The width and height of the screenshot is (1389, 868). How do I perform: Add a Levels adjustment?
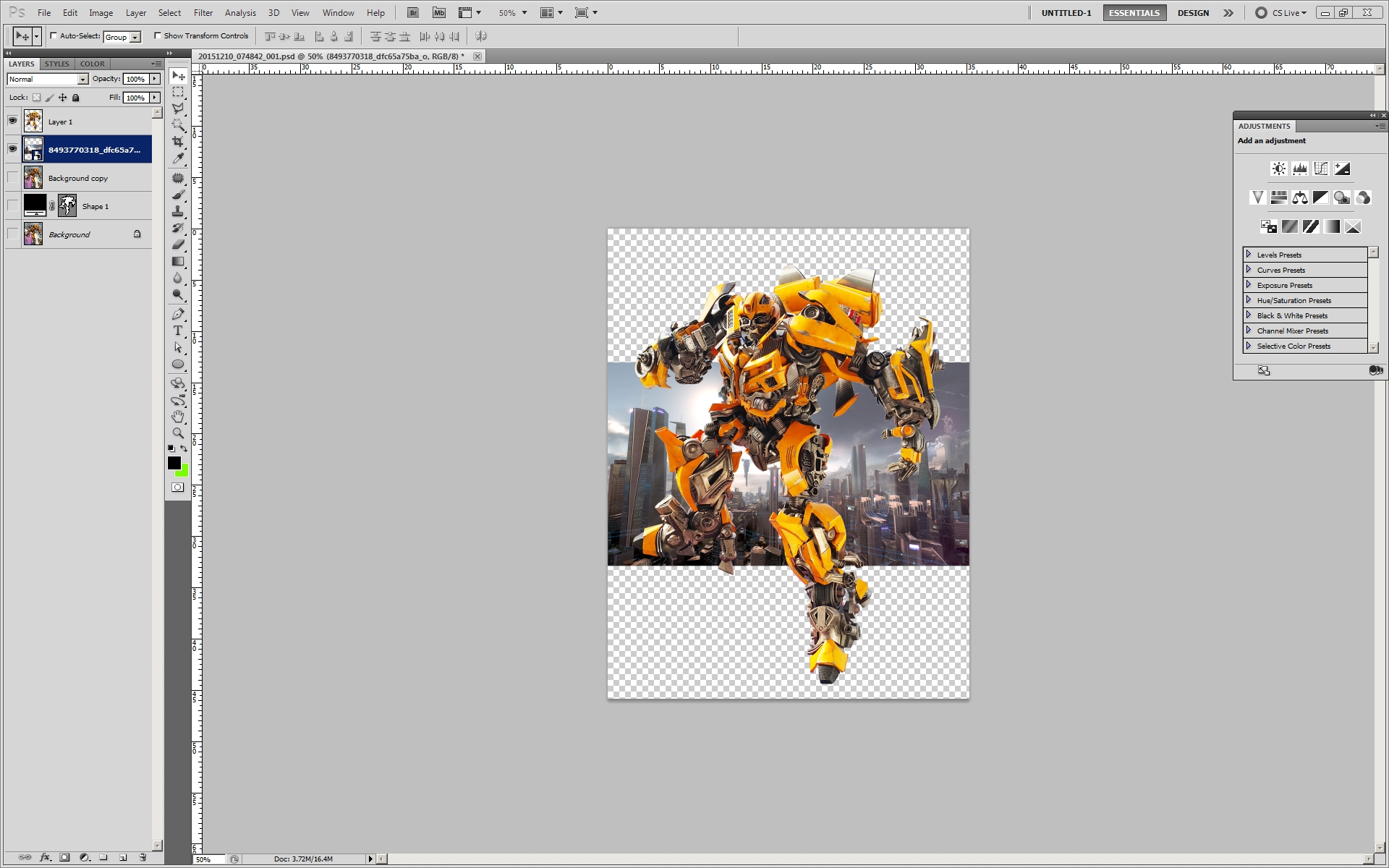click(x=1300, y=169)
